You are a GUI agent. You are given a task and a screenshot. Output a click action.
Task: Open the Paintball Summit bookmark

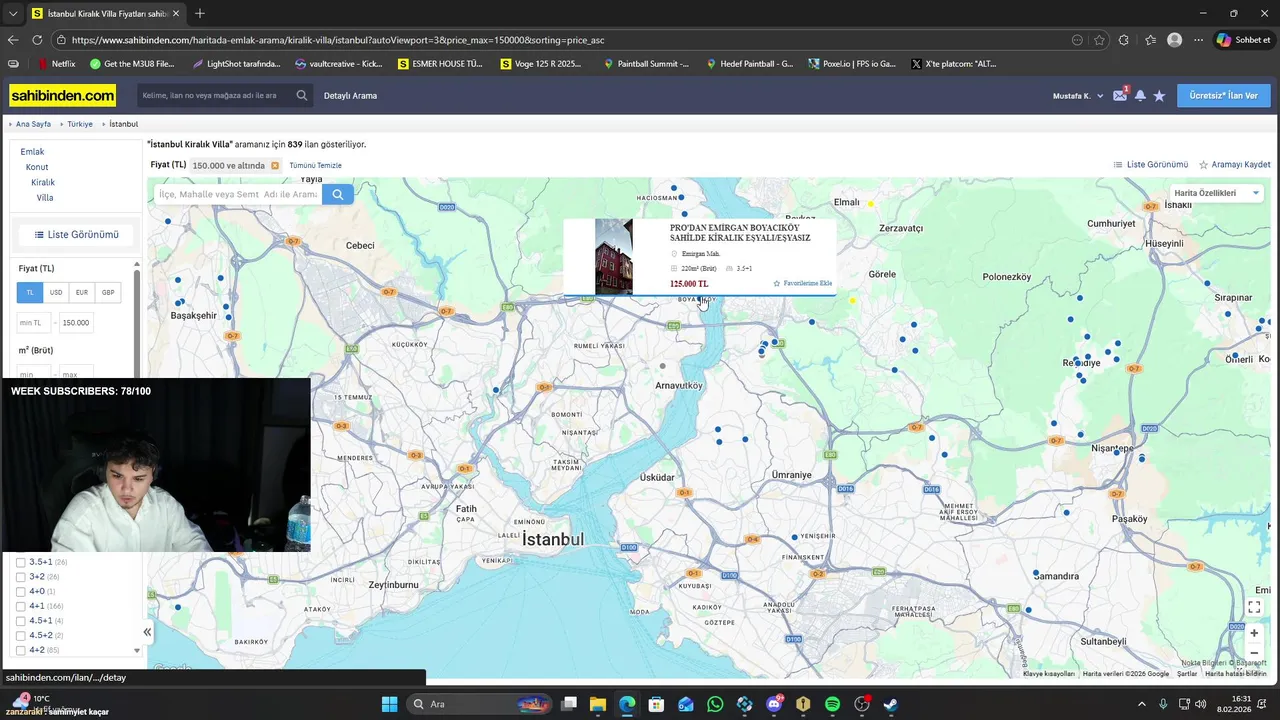click(646, 64)
